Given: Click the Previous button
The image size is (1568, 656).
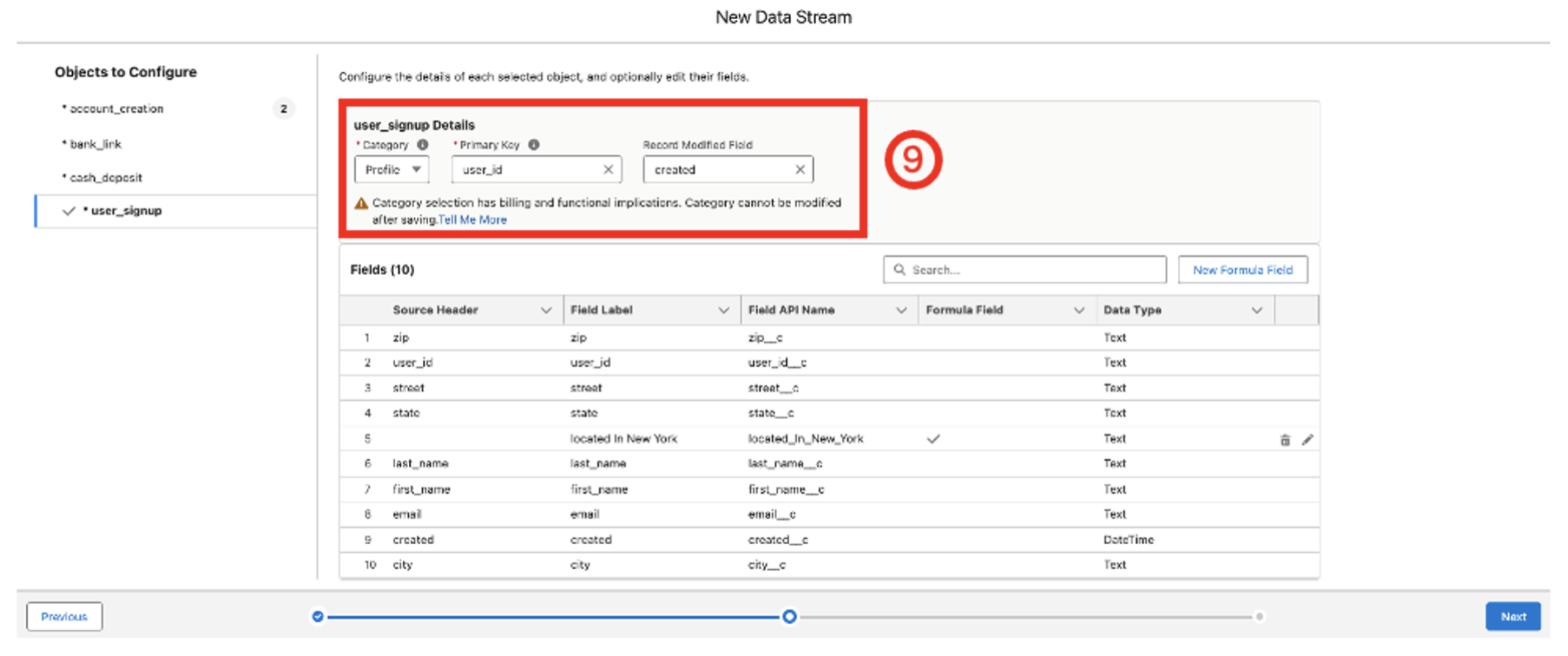Looking at the screenshot, I should tap(64, 617).
